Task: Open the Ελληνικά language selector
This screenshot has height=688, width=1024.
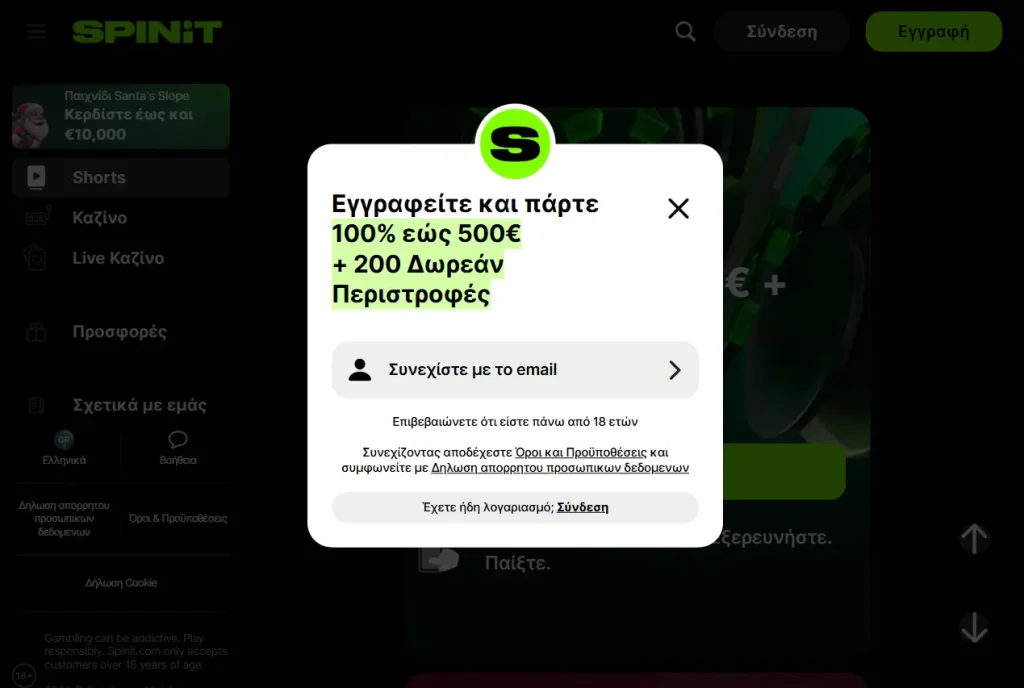Action: coord(64,448)
